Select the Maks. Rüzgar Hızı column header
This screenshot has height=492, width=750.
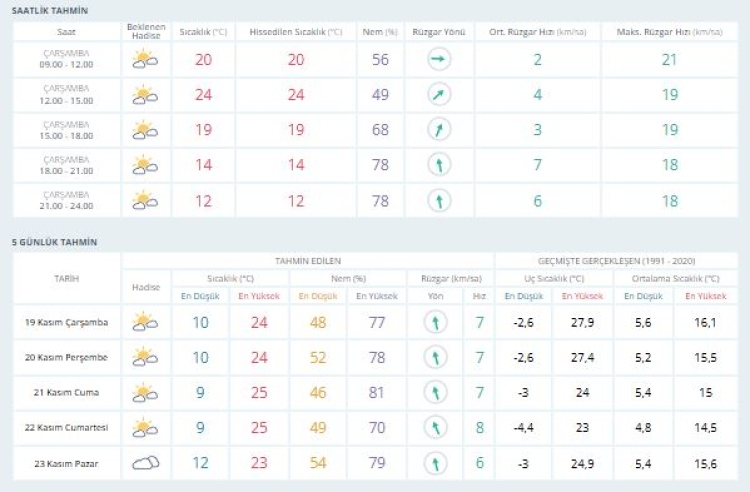[x=668, y=32]
